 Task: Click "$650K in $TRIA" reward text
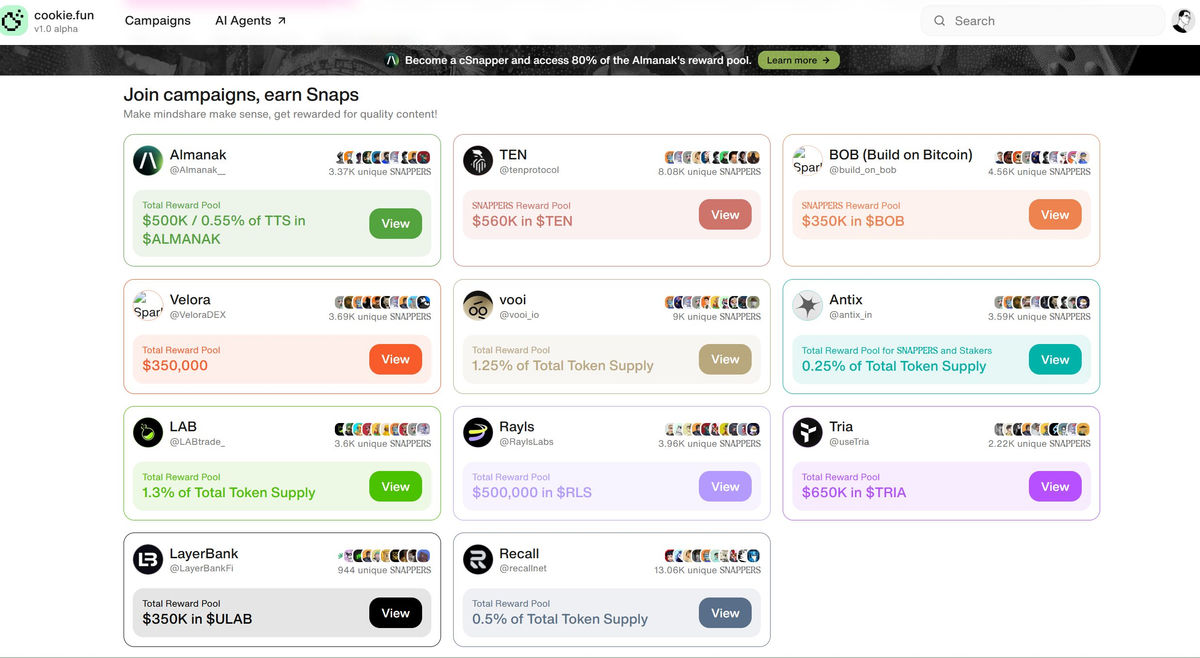coord(854,493)
